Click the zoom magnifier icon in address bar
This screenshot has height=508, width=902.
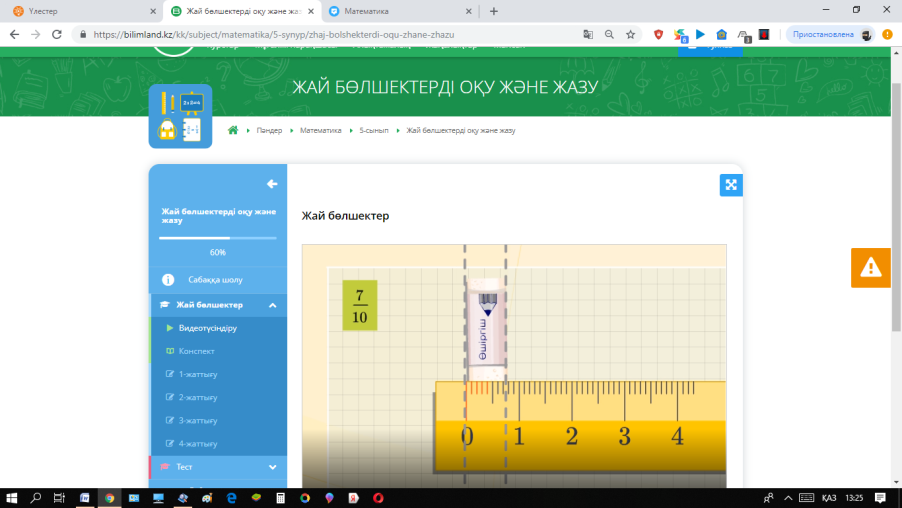[609, 35]
